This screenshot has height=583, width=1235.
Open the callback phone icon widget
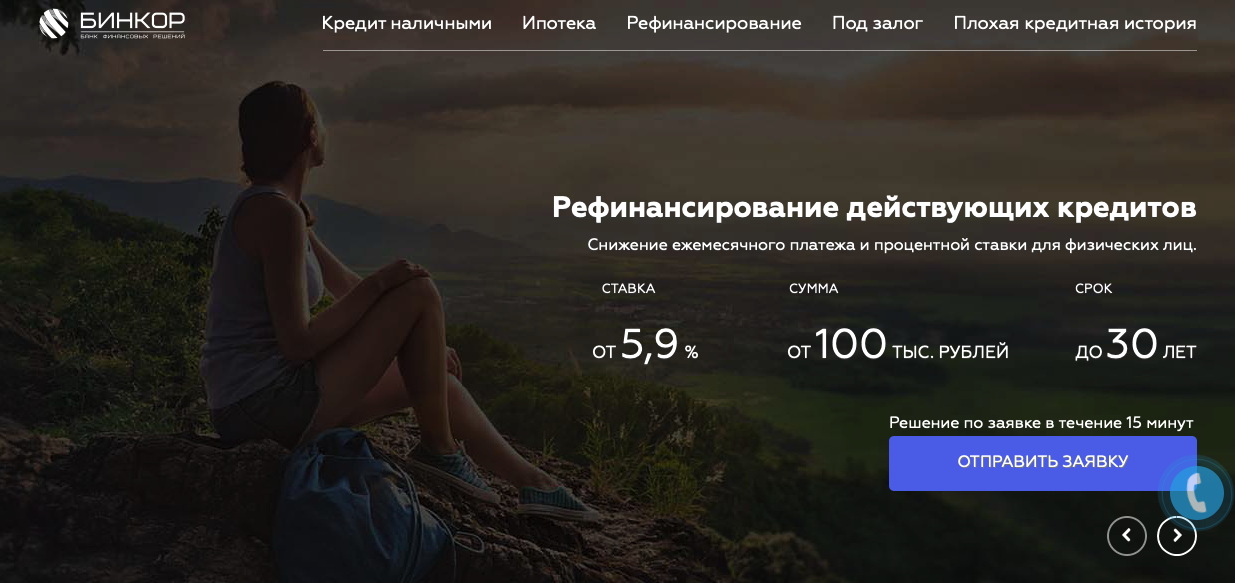point(1198,492)
